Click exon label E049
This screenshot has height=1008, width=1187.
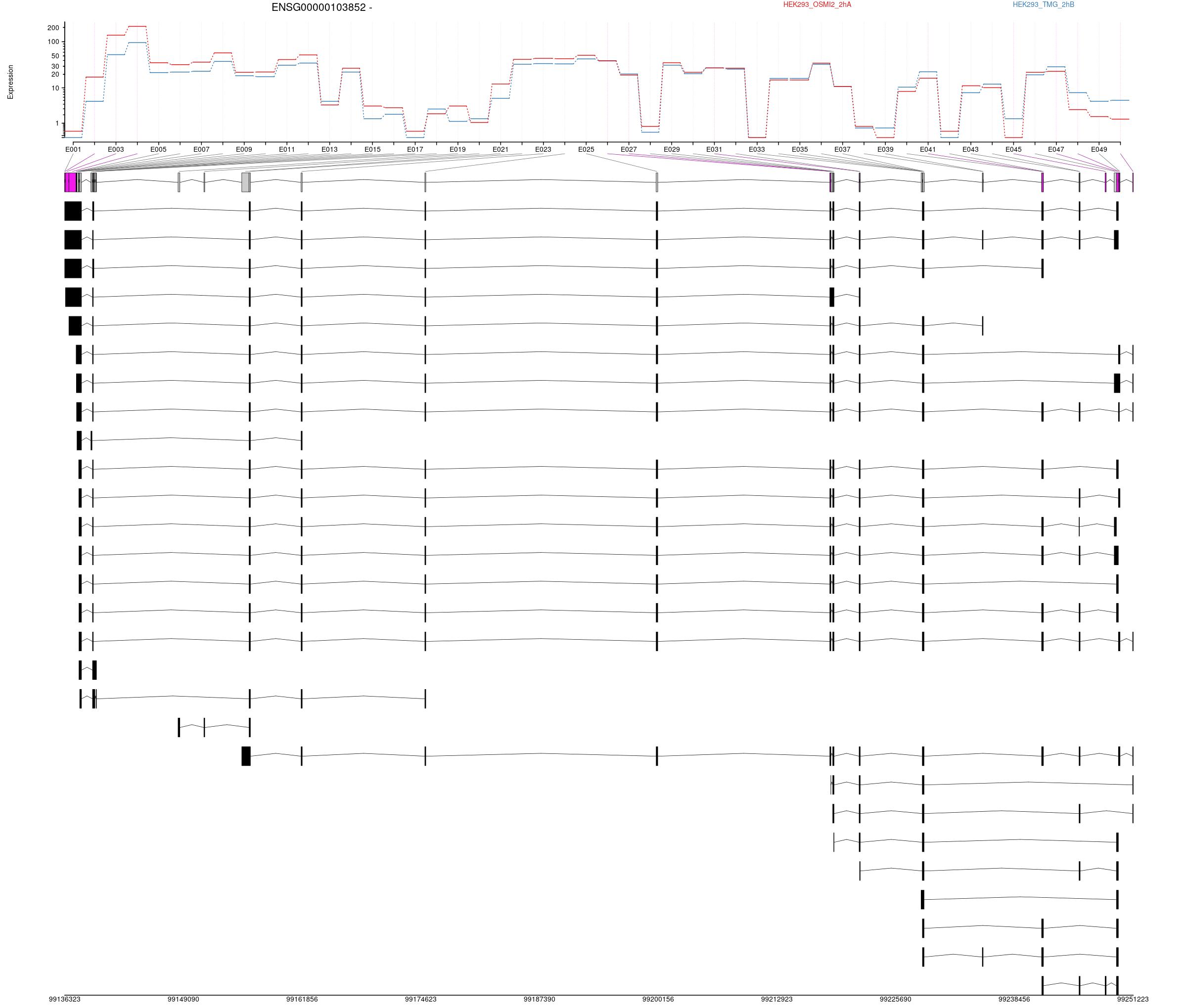[1099, 150]
